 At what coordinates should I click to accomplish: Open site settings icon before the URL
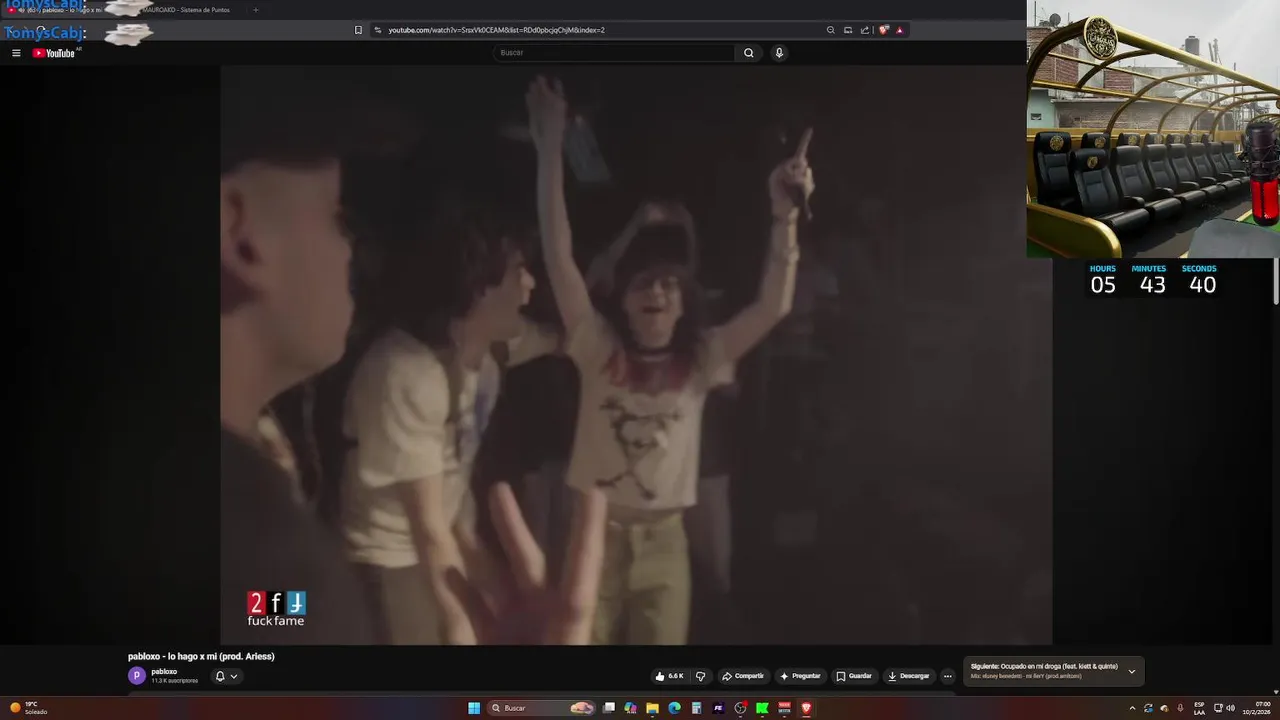point(378,30)
